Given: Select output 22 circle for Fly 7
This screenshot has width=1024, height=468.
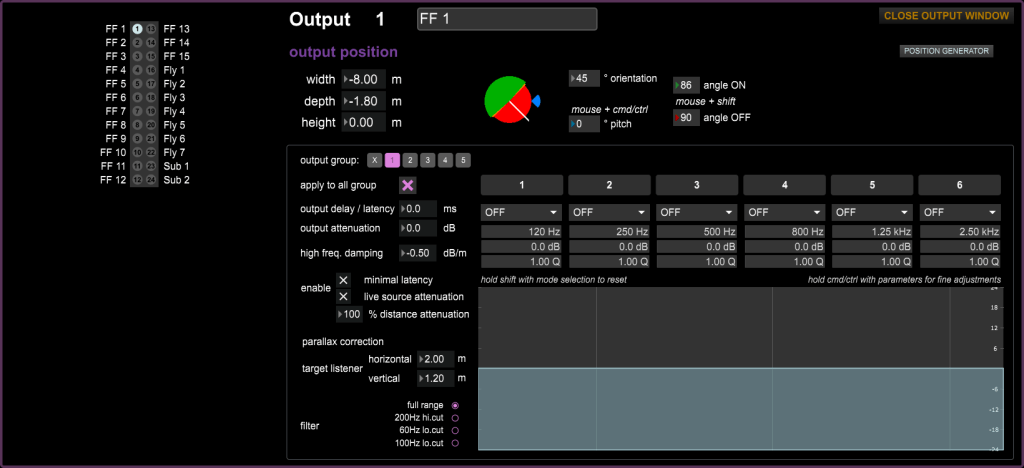Looking at the screenshot, I should [151, 152].
